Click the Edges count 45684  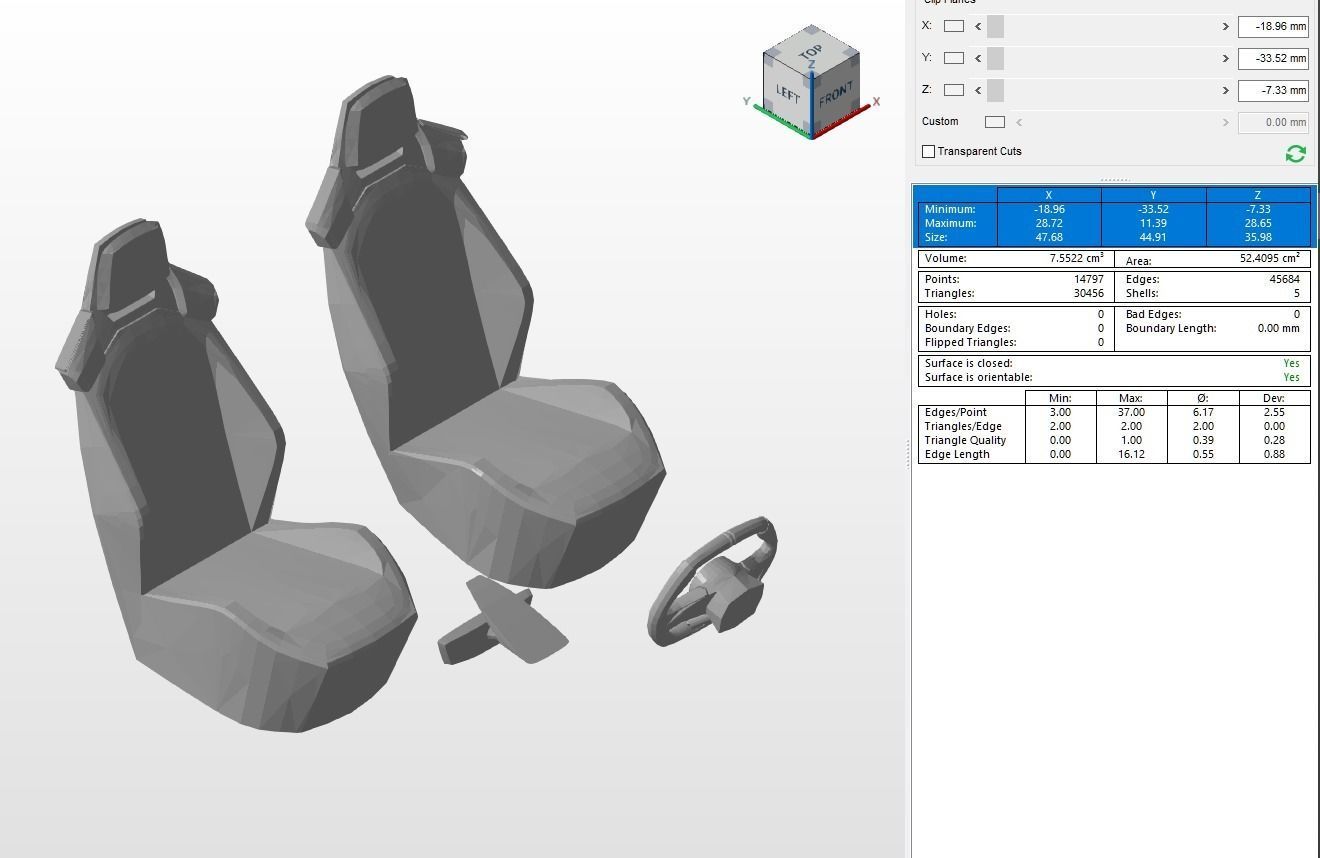click(x=1284, y=279)
